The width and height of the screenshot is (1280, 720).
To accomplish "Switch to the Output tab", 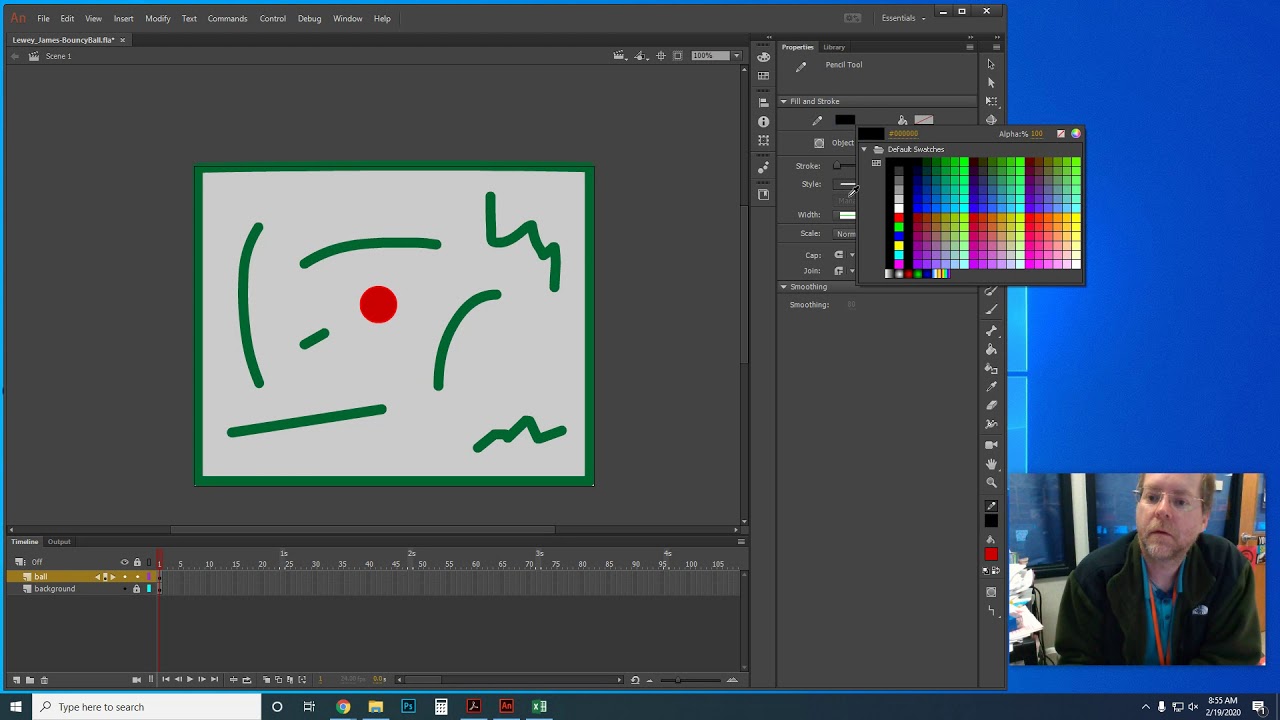I will tap(59, 542).
